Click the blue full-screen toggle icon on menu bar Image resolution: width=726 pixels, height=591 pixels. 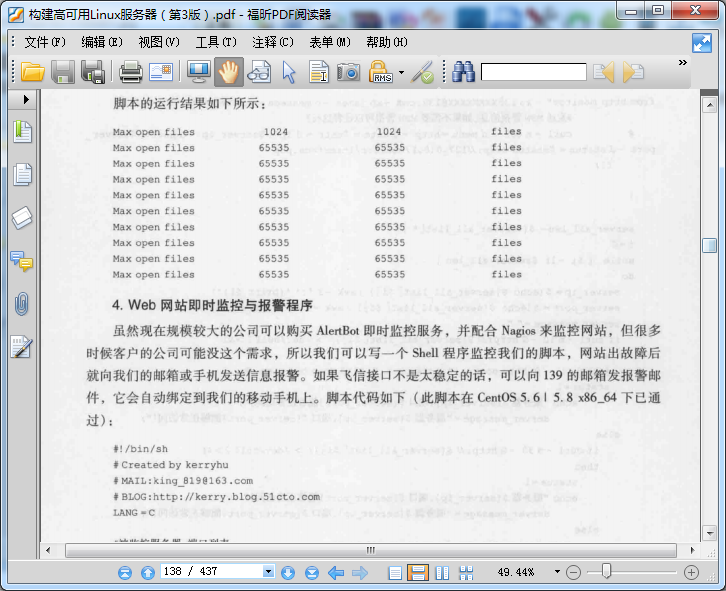tap(701, 43)
